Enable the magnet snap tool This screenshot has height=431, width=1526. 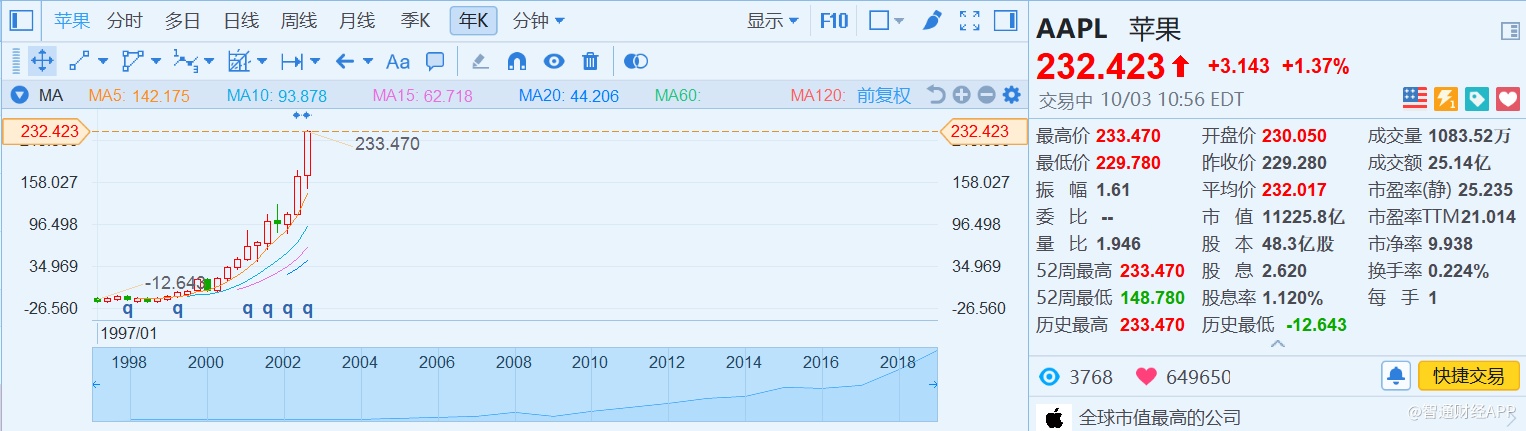(517, 61)
